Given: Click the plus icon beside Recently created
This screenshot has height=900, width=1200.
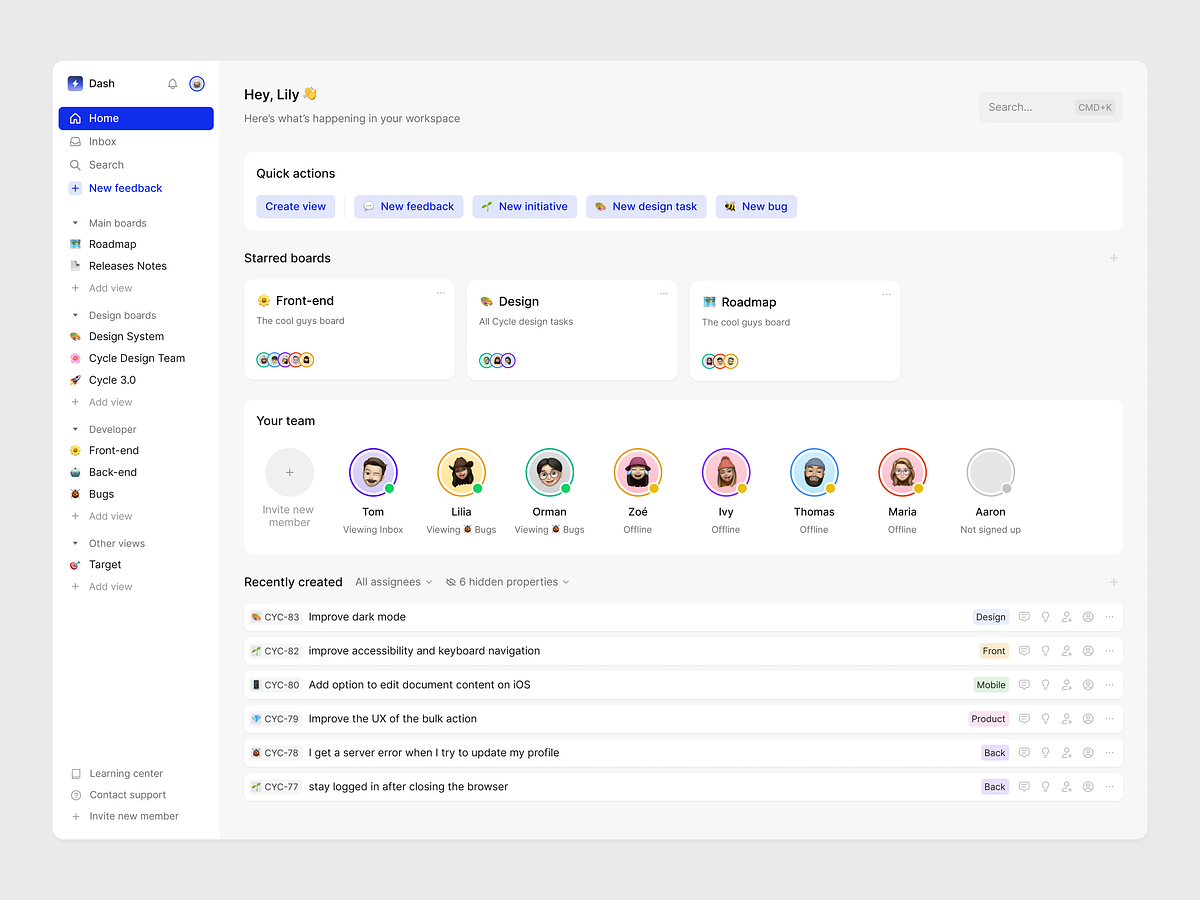Looking at the screenshot, I should click(x=1114, y=581).
